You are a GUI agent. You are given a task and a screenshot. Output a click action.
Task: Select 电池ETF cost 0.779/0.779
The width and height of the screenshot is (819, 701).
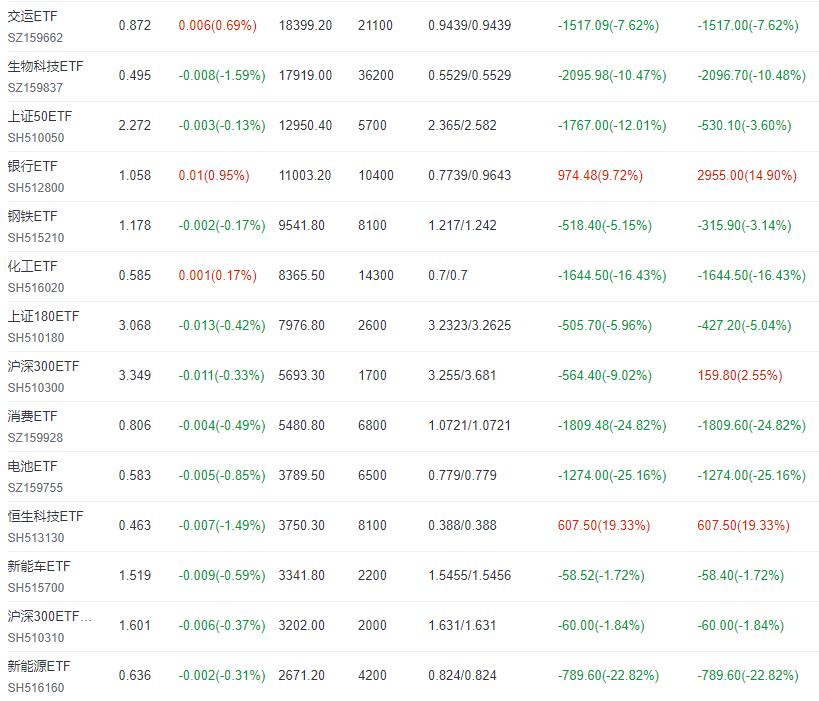pyautogui.click(x=462, y=476)
